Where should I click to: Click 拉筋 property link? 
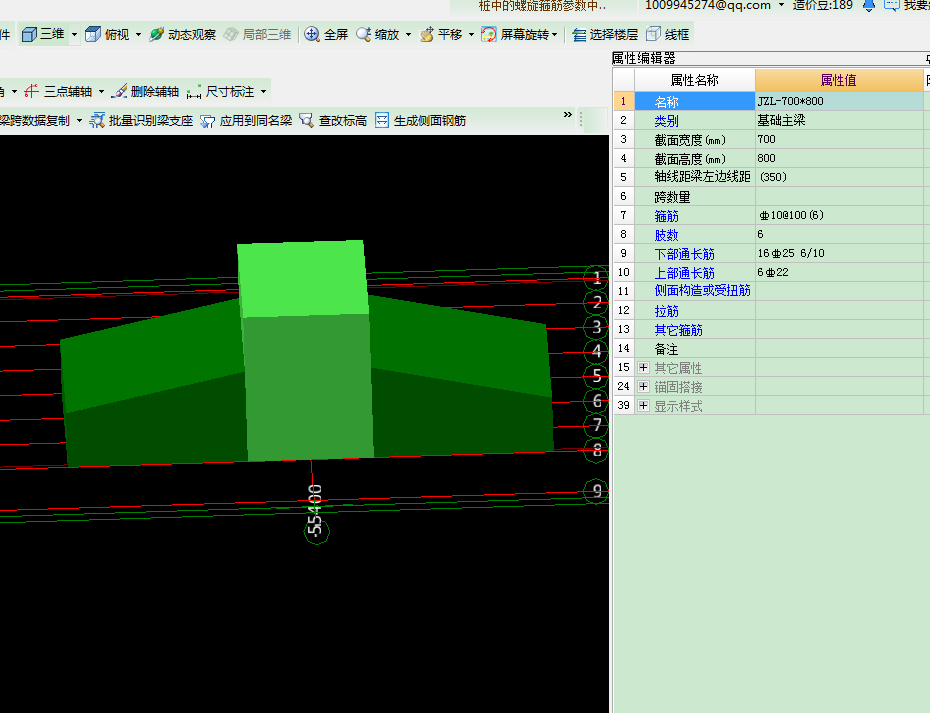click(x=666, y=311)
